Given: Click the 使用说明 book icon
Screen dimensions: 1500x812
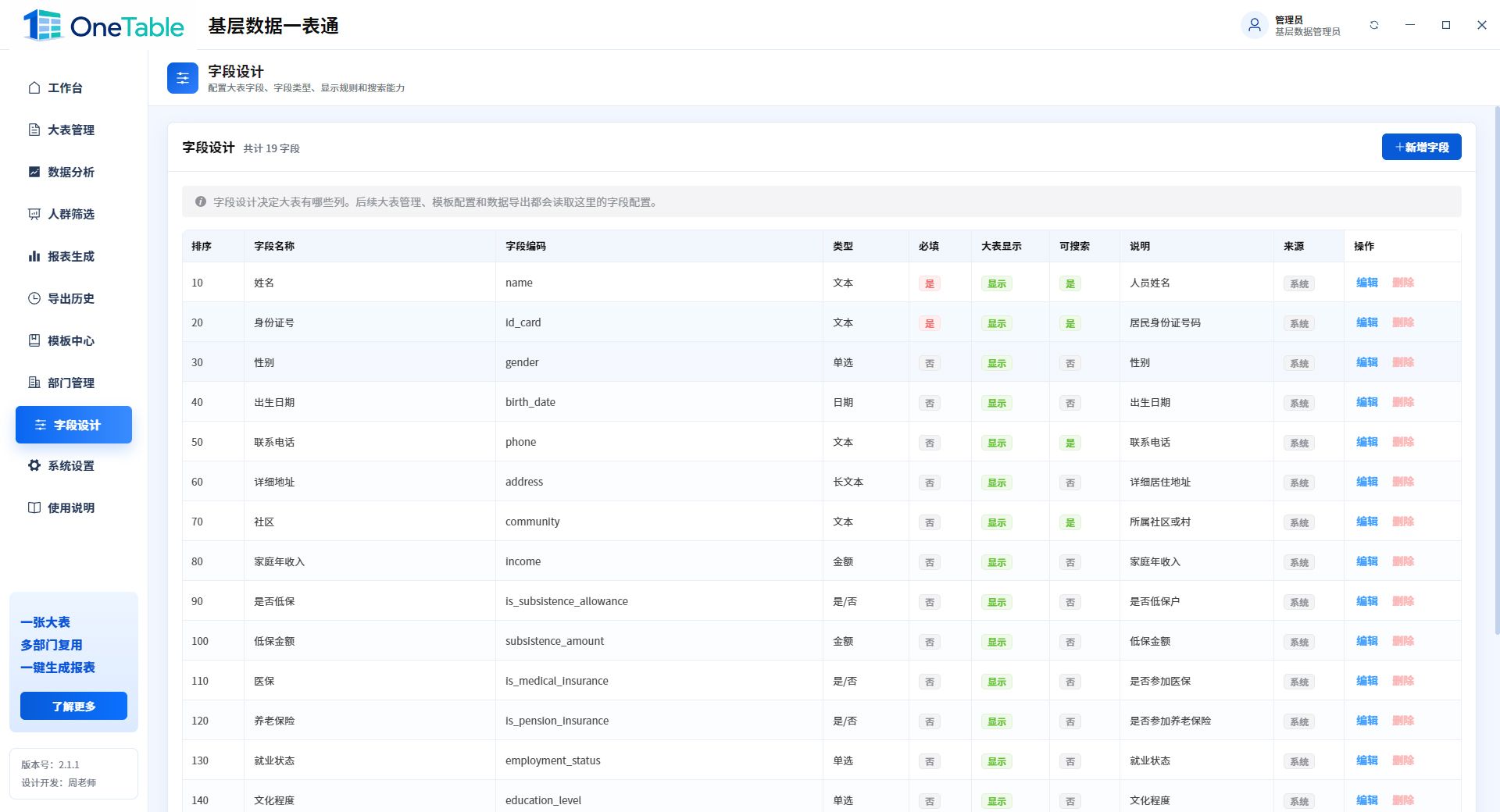Looking at the screenshot, I should 34,507.
